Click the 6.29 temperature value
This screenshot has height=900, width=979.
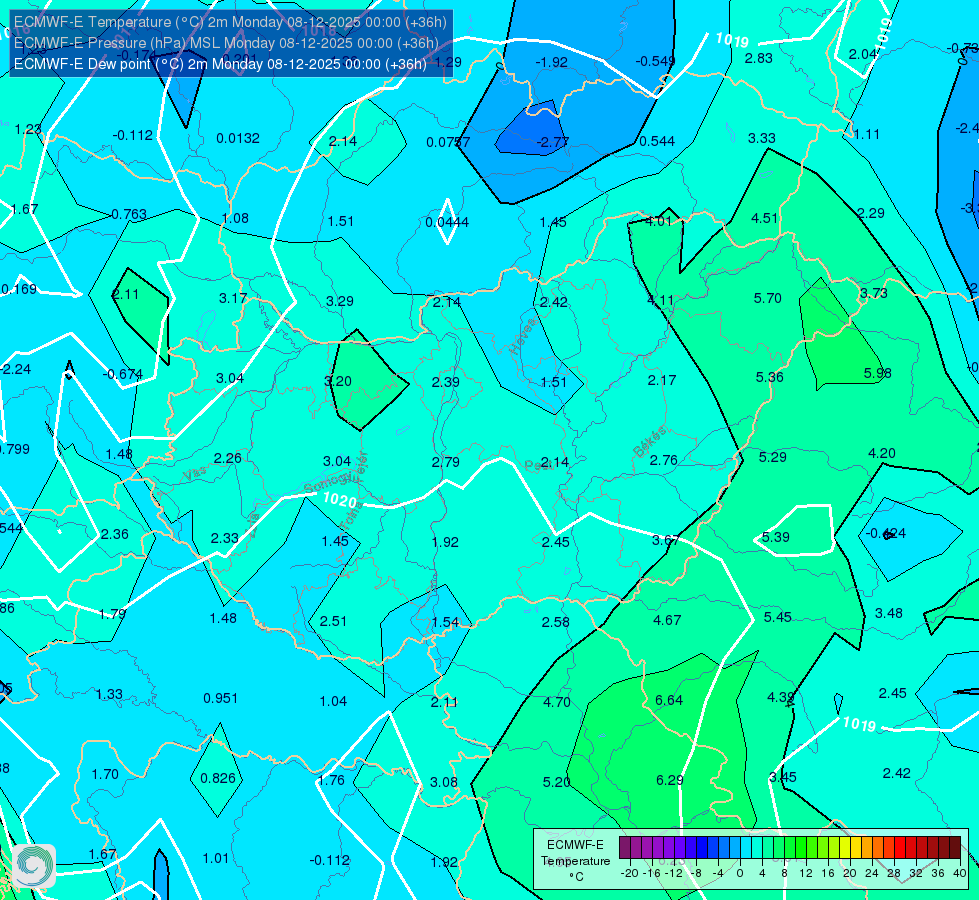669,780
